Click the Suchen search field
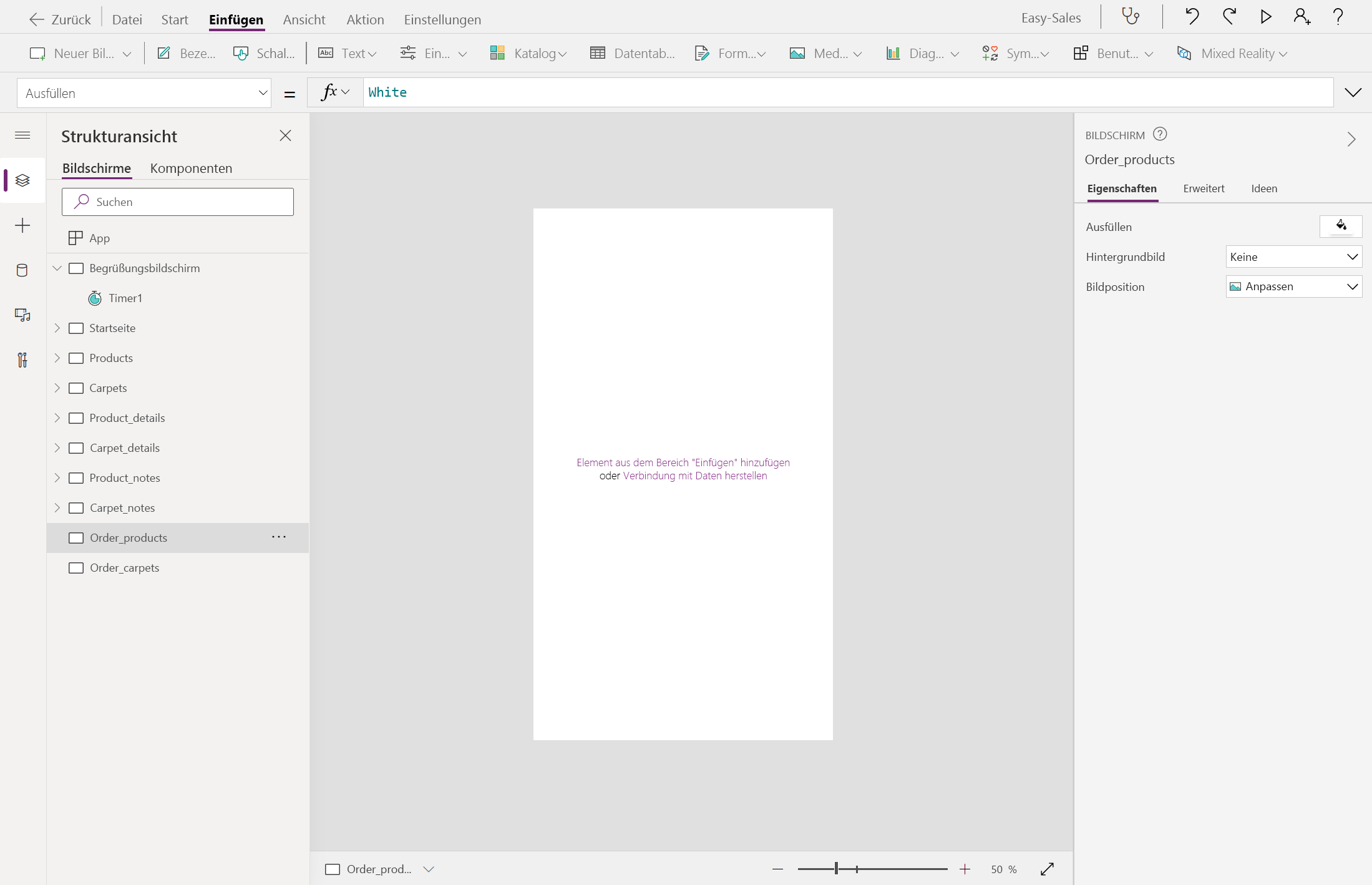1372x885 pixels. pyautogui.click(x=178, y=202)
